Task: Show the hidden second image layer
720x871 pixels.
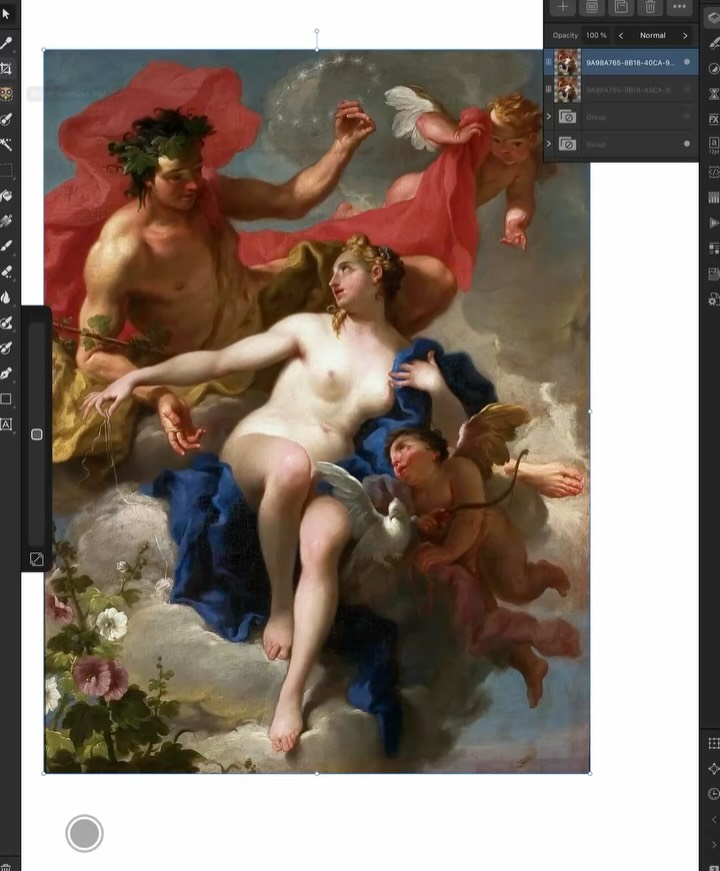Action: click(687, 89)
